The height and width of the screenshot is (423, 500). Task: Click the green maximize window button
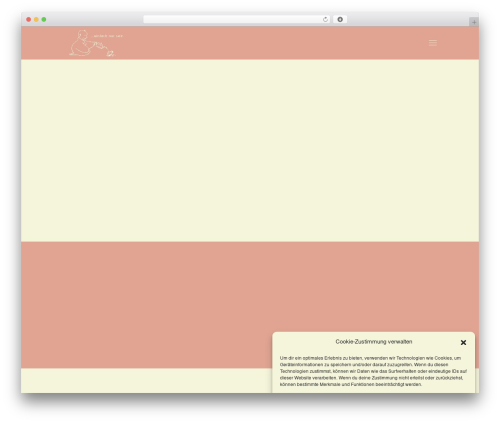coord(44,19)
